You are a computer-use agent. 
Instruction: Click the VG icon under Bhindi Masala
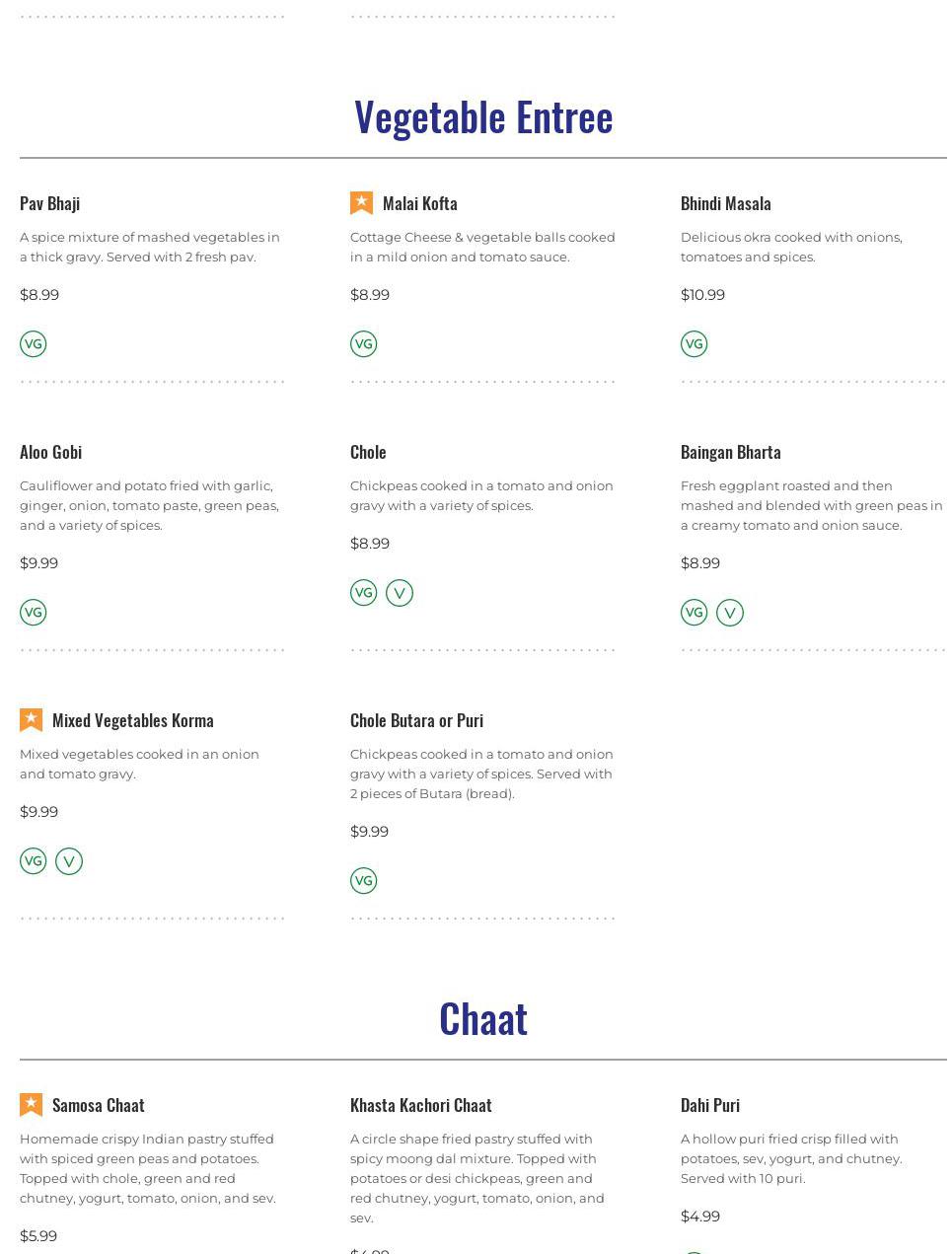[x=694, y=344]
